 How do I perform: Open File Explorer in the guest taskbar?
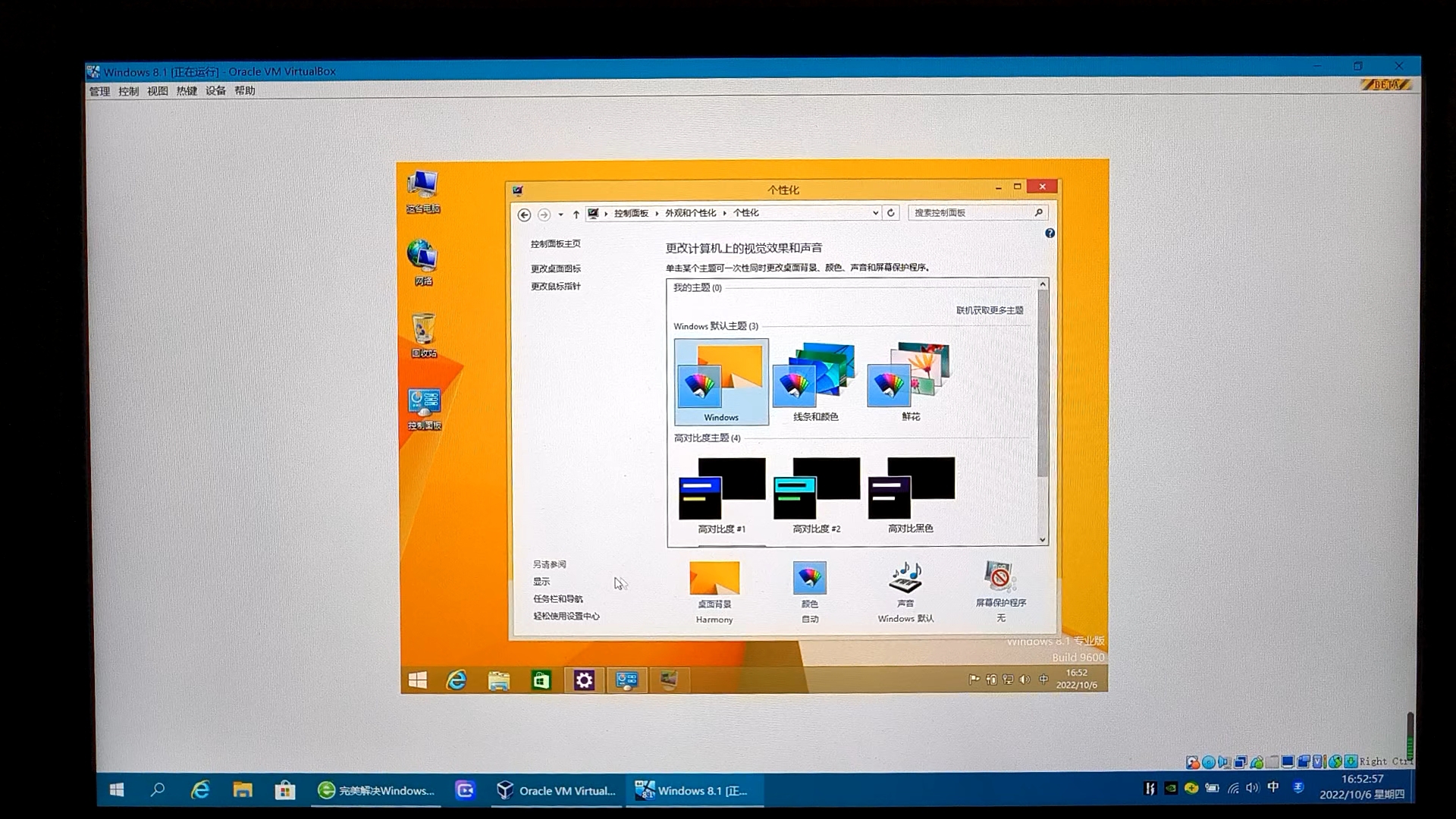pos(498,680)
